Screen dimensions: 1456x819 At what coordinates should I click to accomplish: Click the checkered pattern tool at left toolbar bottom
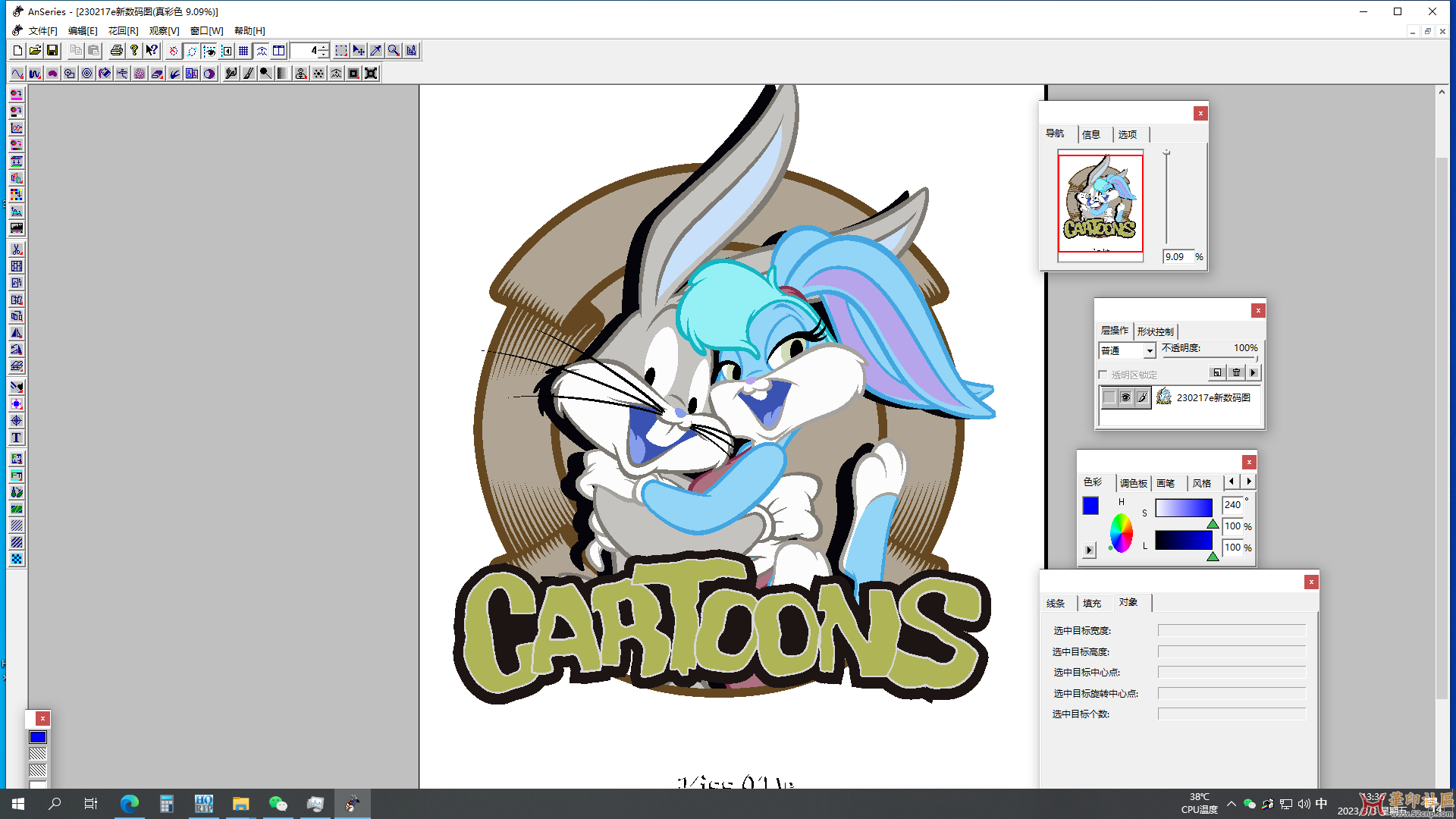(17, 559)
